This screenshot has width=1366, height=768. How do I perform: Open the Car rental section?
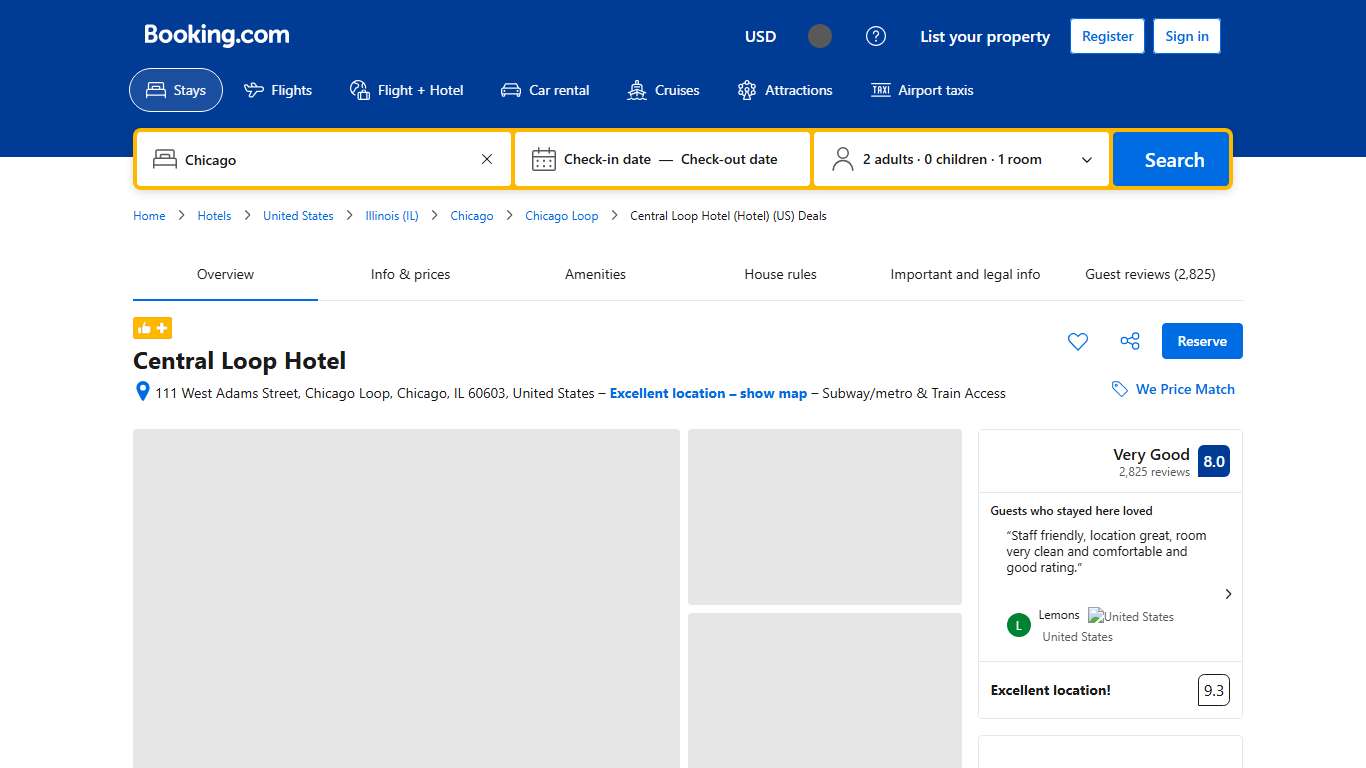(545, 90)
